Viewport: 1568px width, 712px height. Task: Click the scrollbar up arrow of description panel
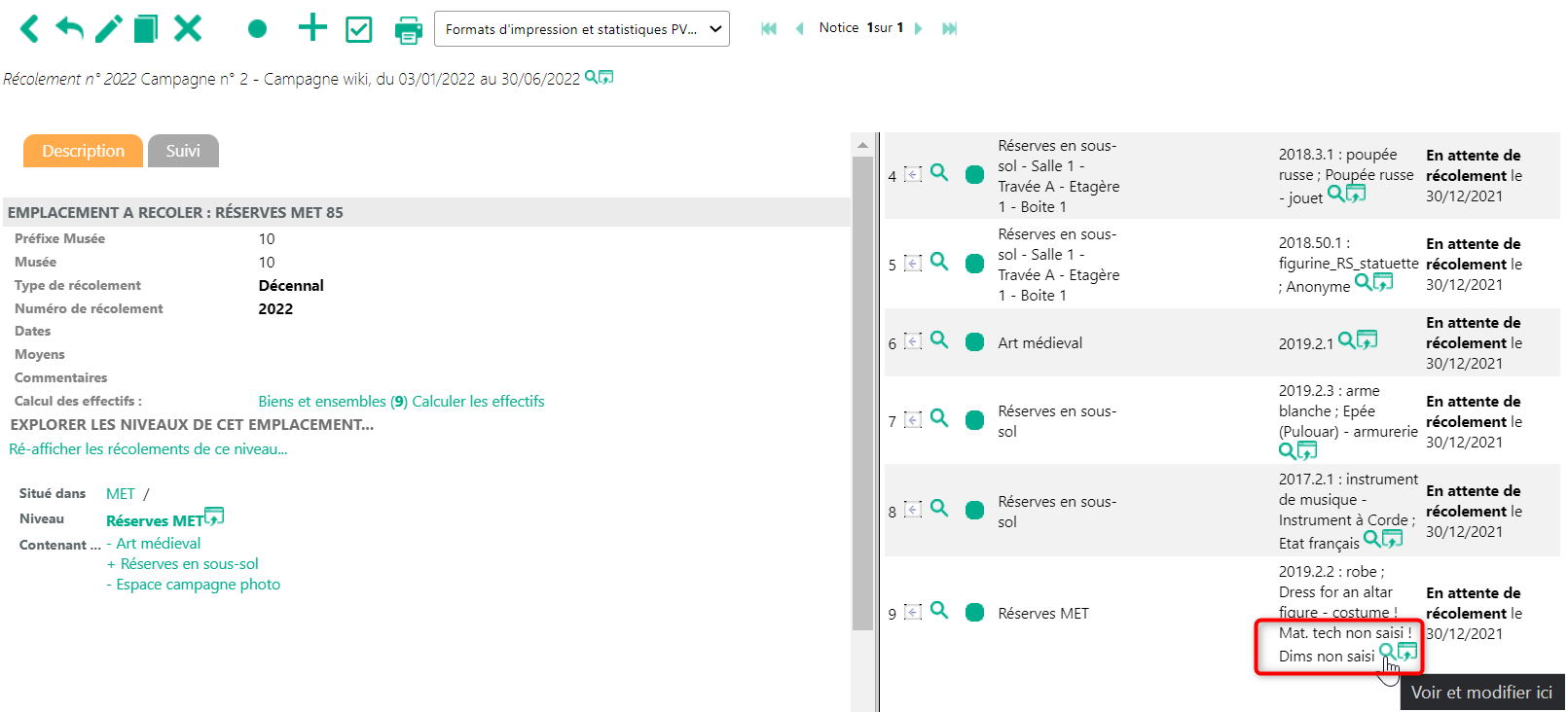click(862, 145)
